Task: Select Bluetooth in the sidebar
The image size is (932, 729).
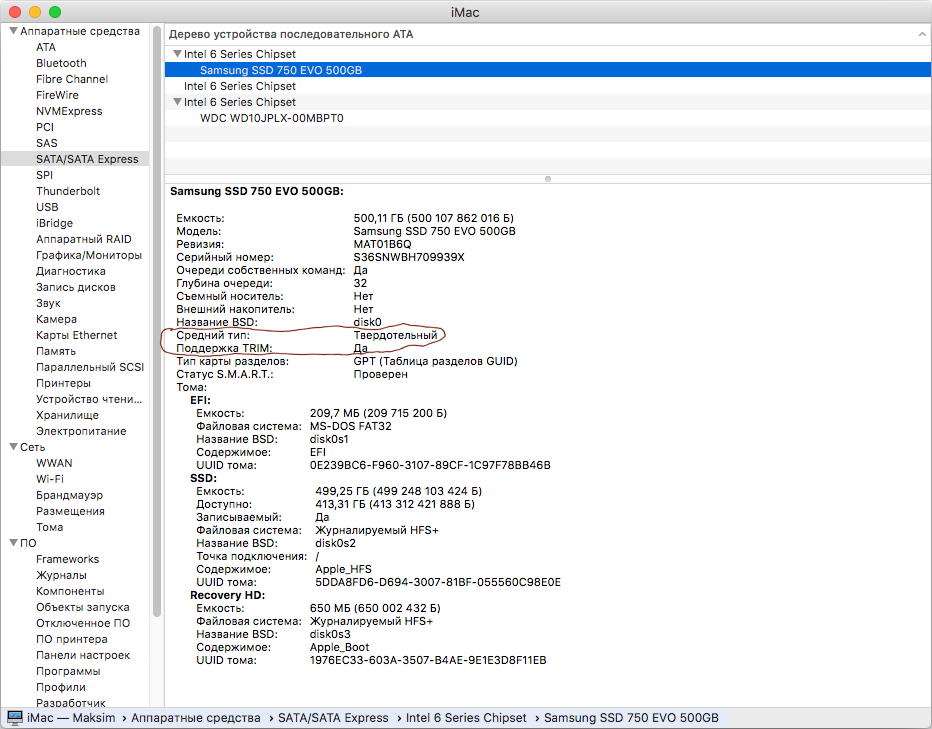Action: (x=61, y=63)
